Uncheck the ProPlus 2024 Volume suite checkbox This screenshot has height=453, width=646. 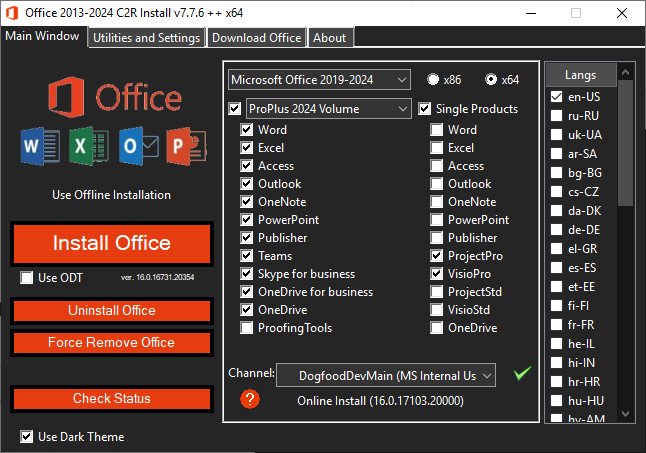point(235,109)
